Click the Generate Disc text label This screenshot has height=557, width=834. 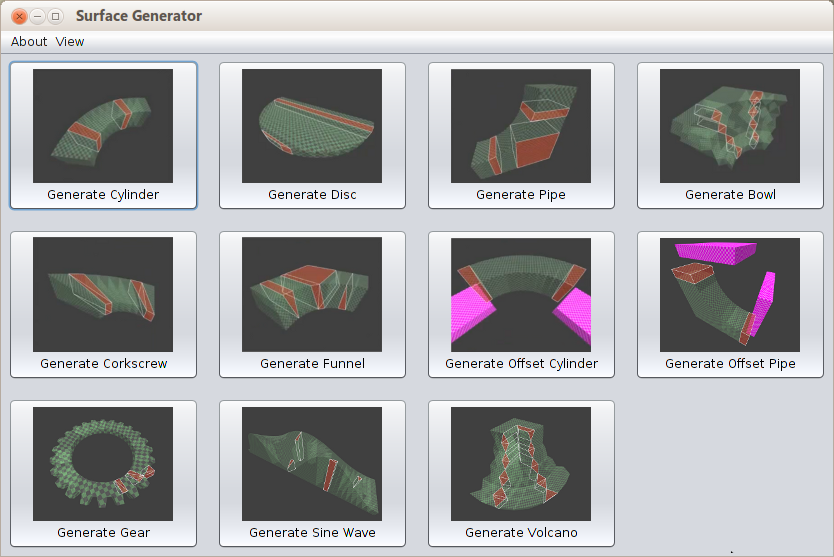(312, 195)
